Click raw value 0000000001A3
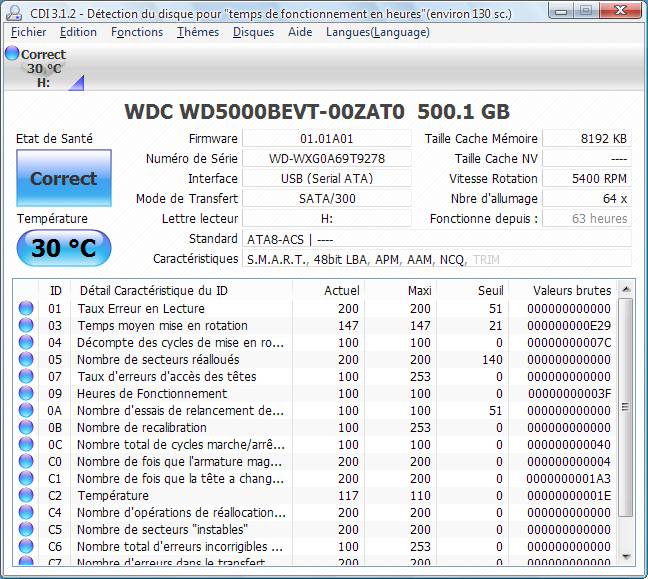The width and height of the screenshot is (648, 579). pyautogui.click(x=569, y=478)
